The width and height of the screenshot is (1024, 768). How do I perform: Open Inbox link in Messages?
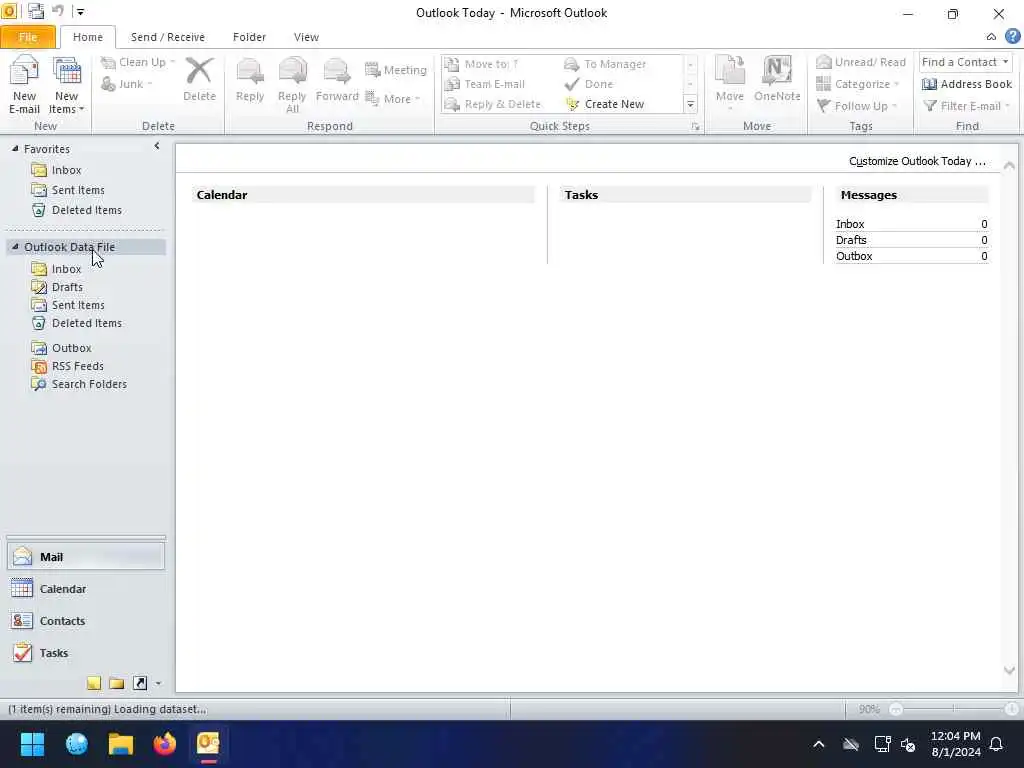point(850,224)
